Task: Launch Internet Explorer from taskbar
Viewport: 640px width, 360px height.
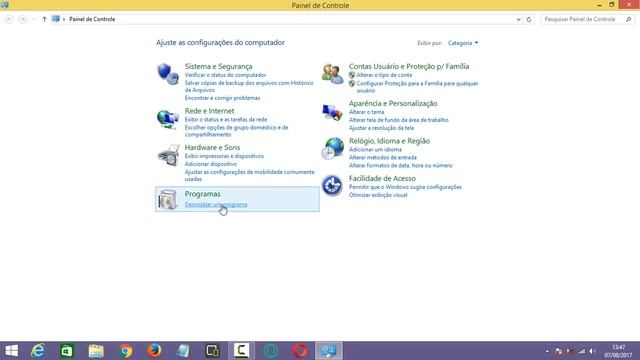Action: pos(38,351)
